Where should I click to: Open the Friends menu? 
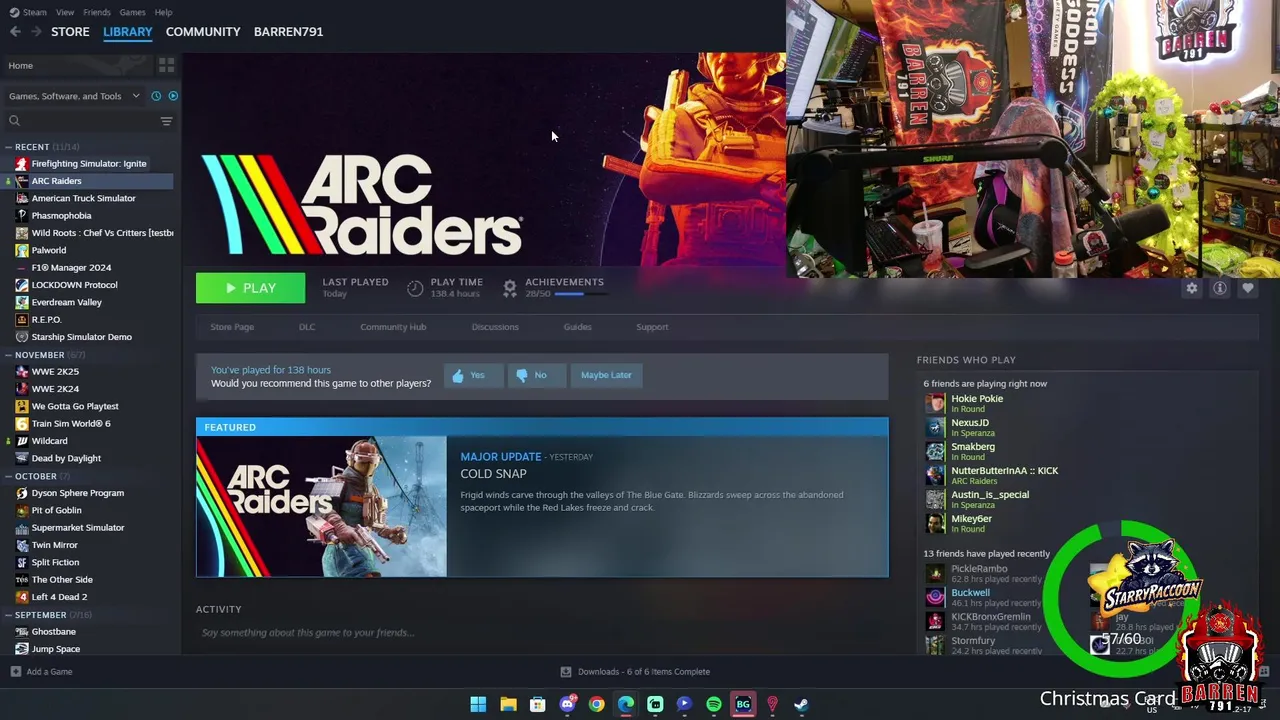click(97, 12)
